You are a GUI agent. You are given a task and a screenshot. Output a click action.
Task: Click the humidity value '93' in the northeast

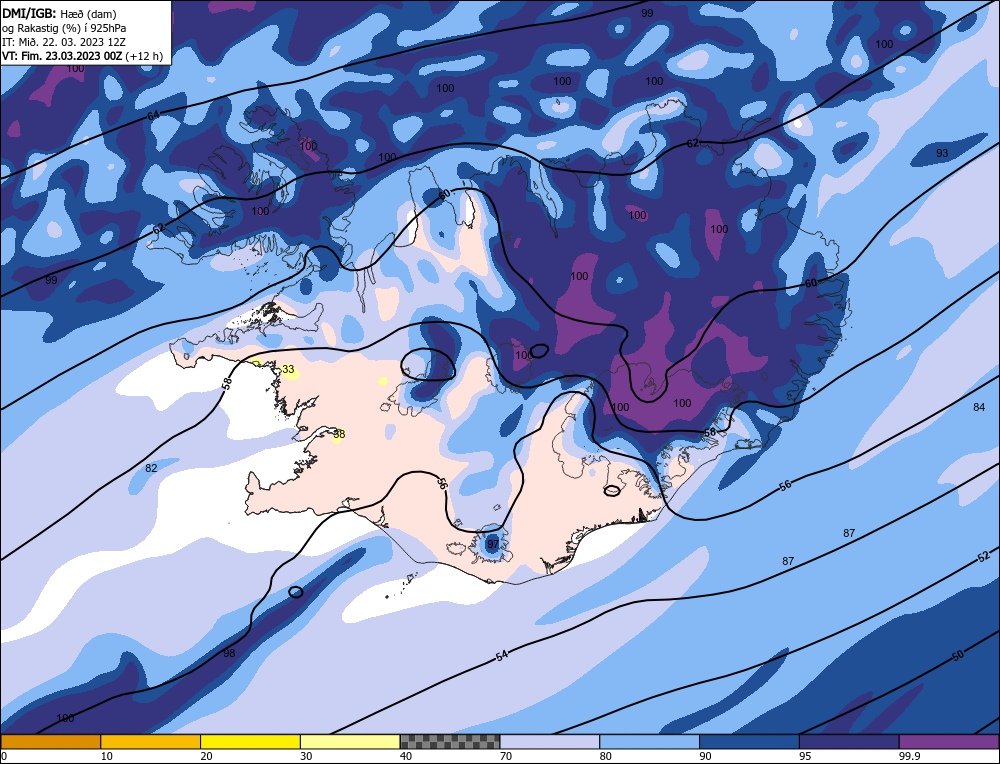pyautogui.click(x=942, y=153)
